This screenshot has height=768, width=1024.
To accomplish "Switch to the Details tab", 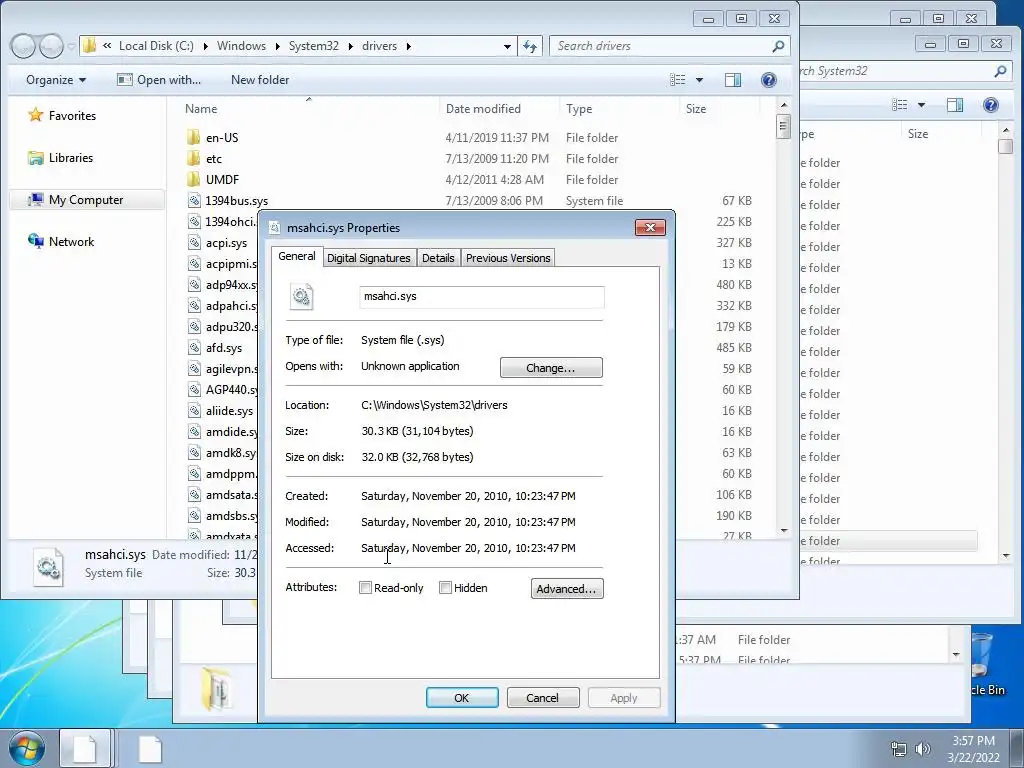I will pyautogui.click(x=438, y=258).
